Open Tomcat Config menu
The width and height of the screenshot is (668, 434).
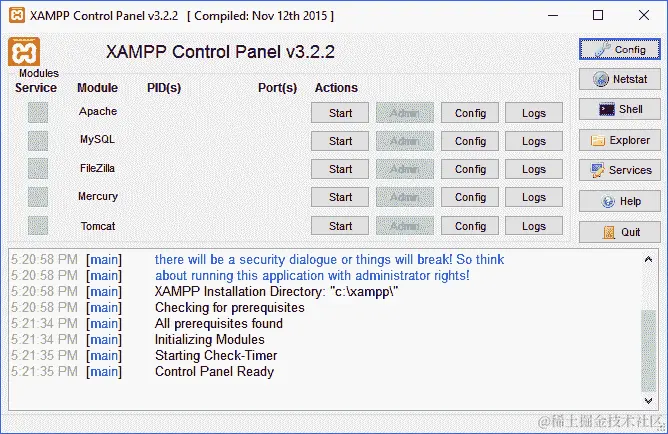470,226
